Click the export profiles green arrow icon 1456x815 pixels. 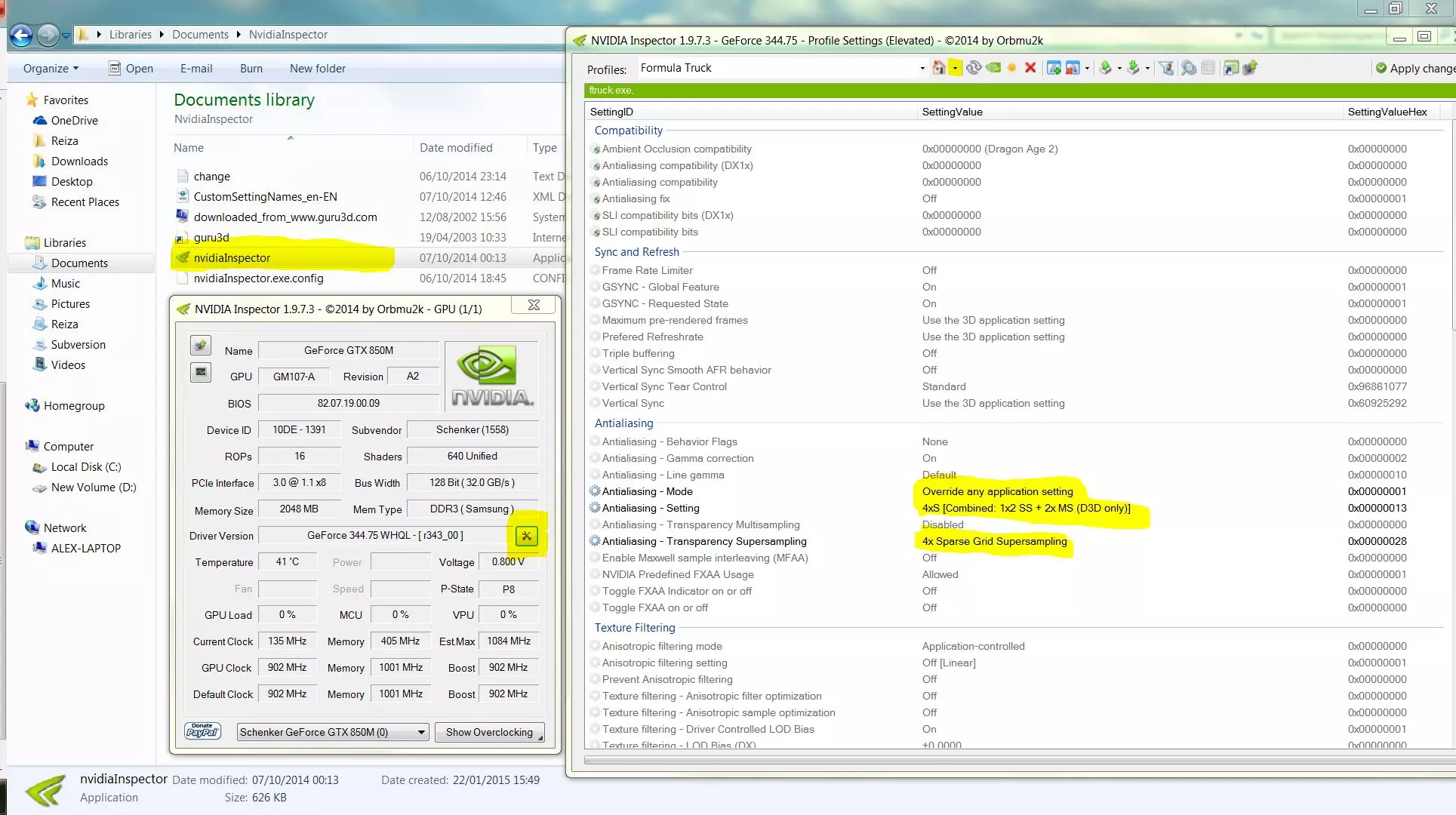click(1106, 68)
